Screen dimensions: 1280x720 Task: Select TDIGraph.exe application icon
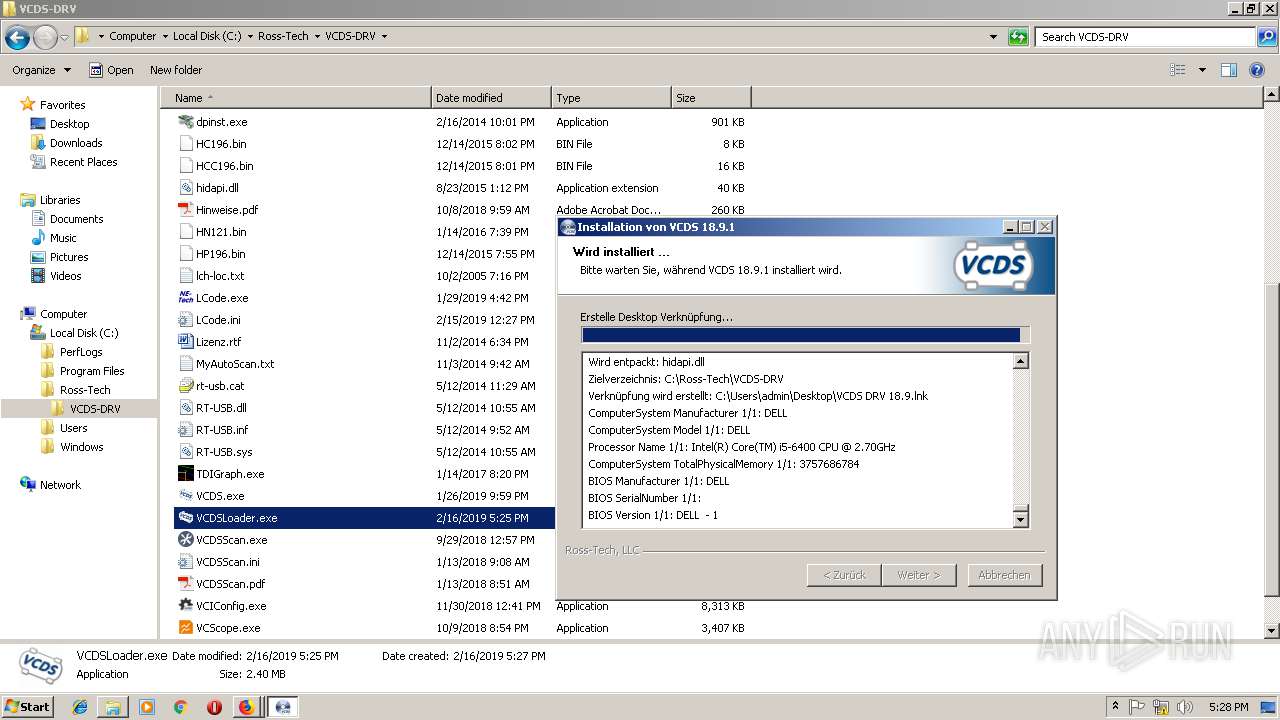pos(185,474)
